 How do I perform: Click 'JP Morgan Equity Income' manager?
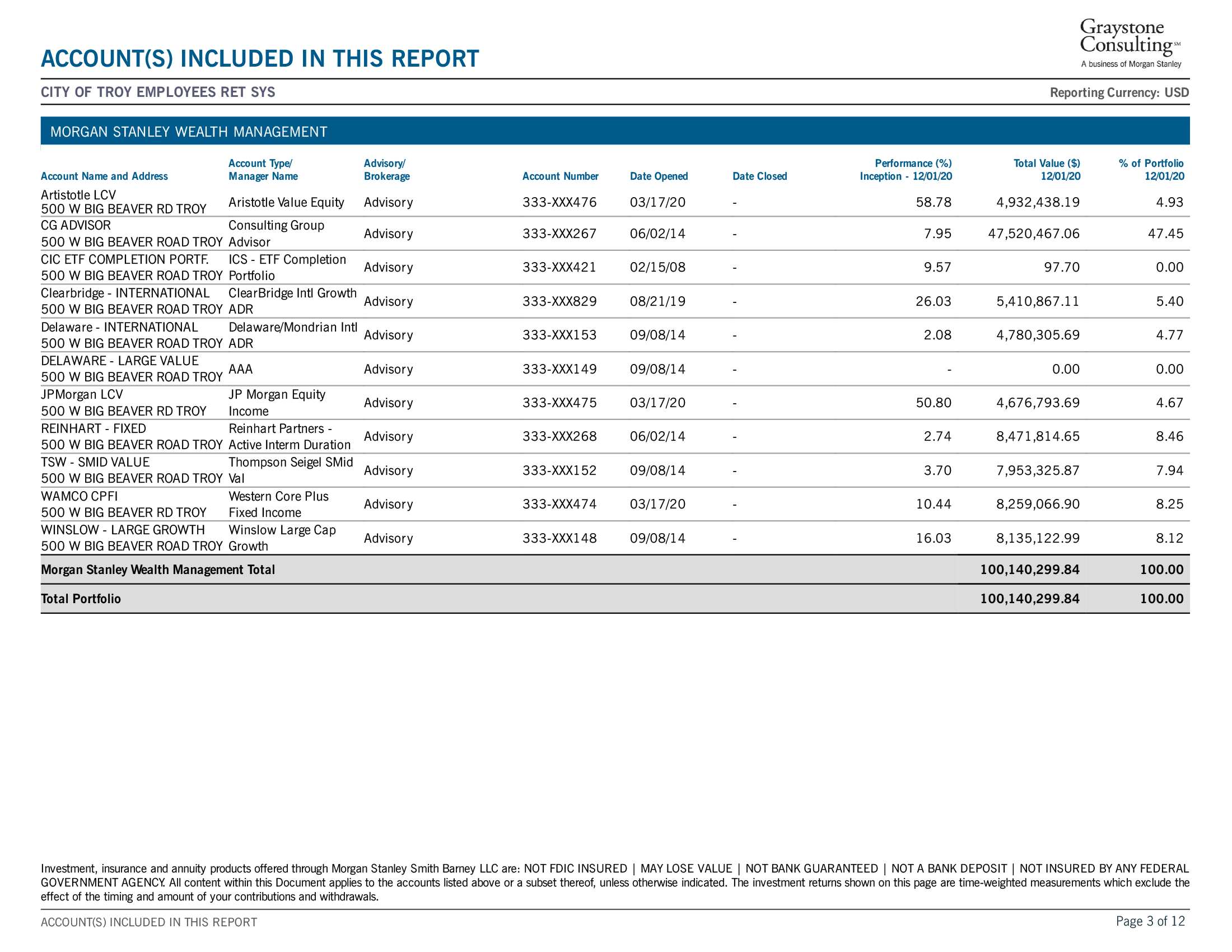click(277, 403)
